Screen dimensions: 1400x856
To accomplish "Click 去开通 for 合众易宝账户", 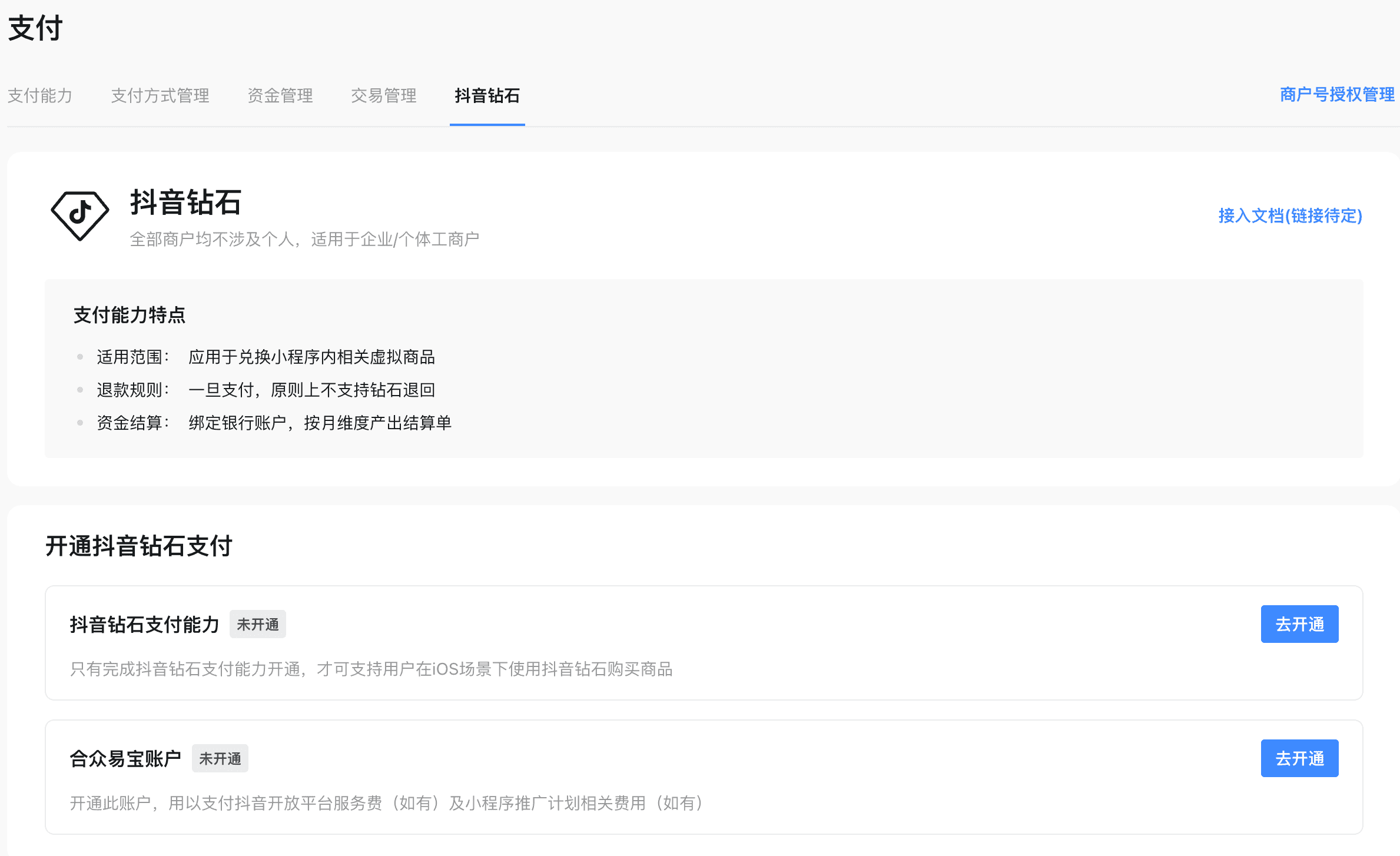I will (1299, 758).
